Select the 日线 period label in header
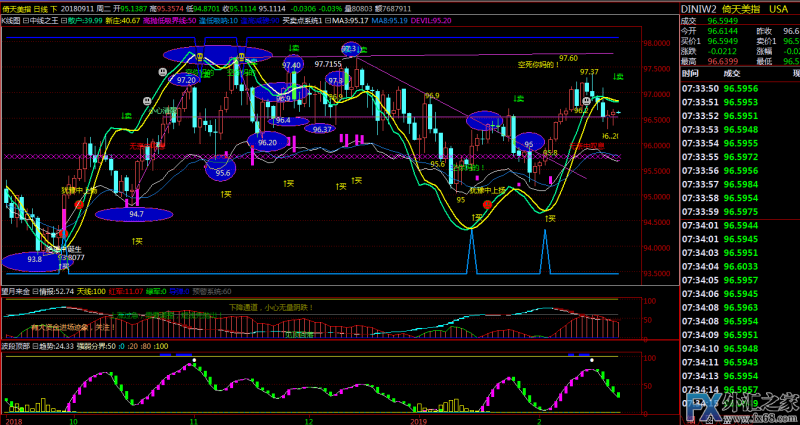The width and height of the screenshot is (800, 425). coord(41,9)
